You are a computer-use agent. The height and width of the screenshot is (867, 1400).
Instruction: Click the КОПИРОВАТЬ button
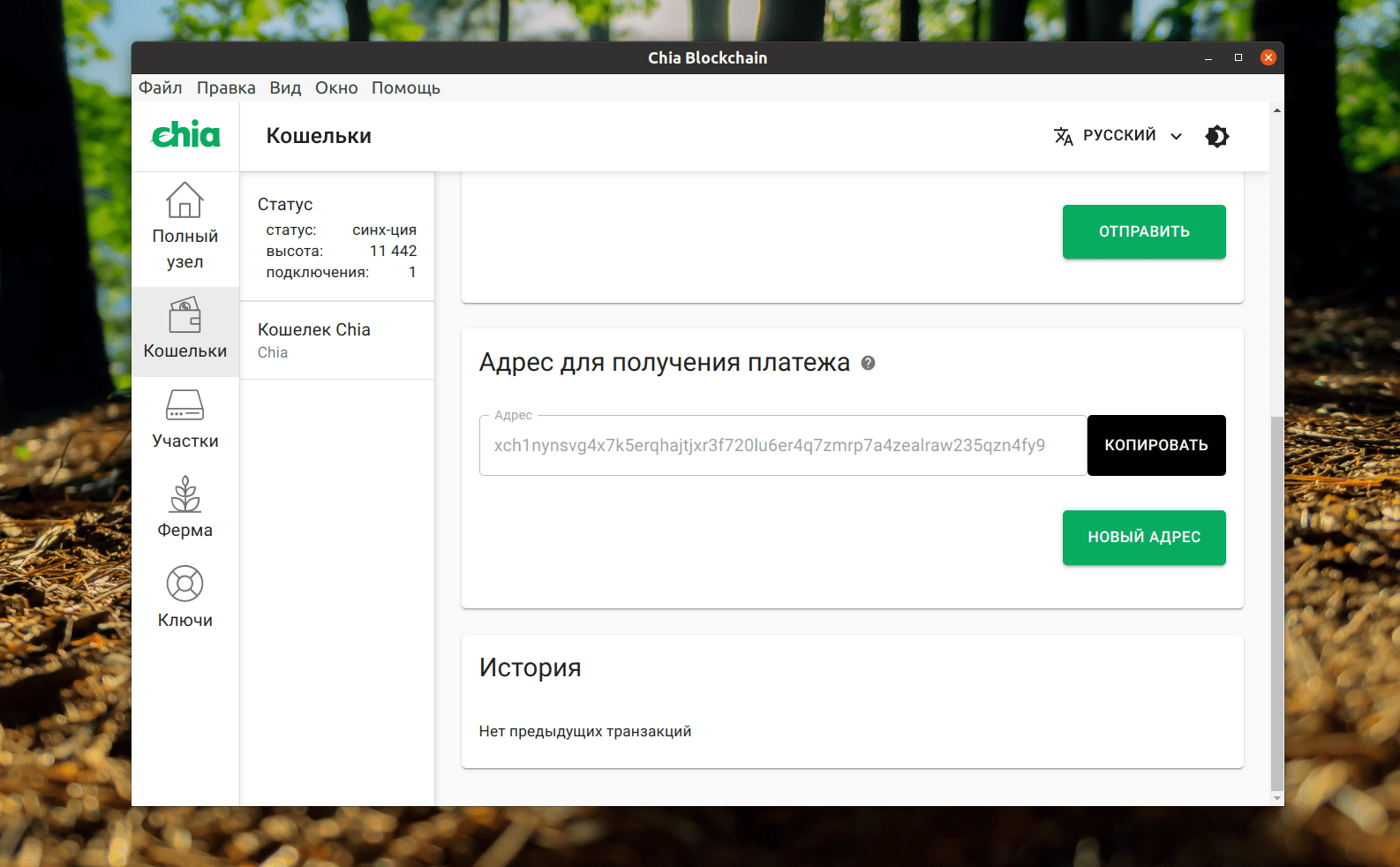coord(1156,445)
